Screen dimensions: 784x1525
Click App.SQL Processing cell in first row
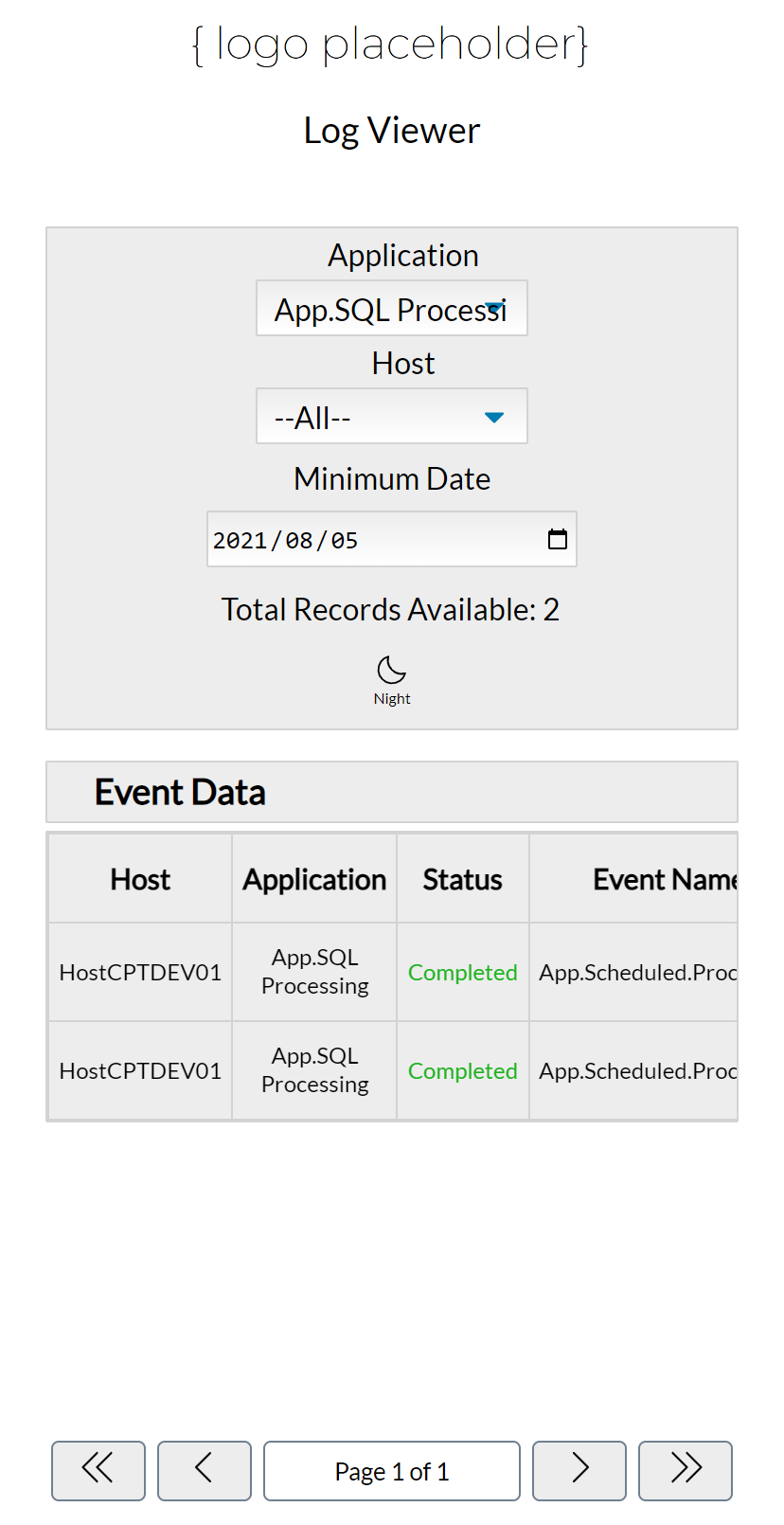314,972
